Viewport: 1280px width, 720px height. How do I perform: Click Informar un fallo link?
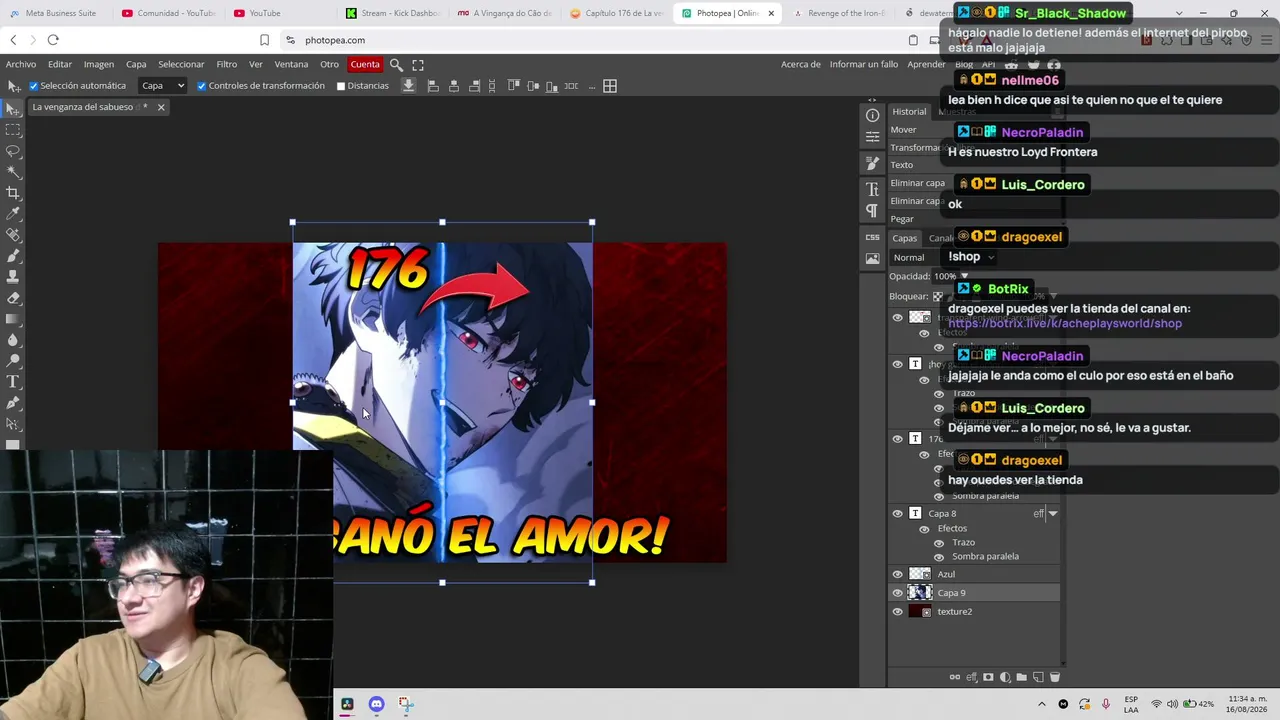coord(864,64)
